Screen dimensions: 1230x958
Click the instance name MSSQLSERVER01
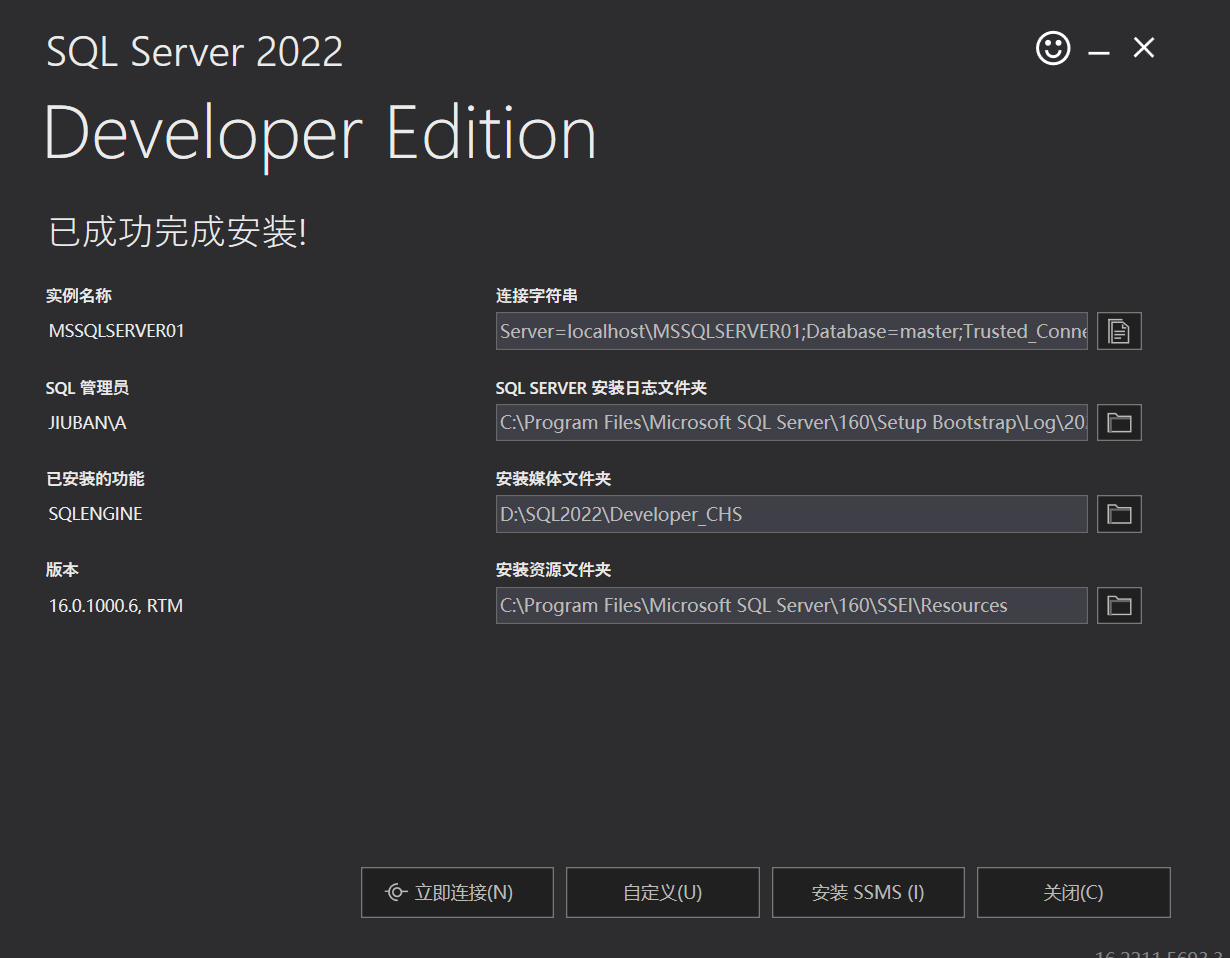pyautogui.click(x=117, y=331)
